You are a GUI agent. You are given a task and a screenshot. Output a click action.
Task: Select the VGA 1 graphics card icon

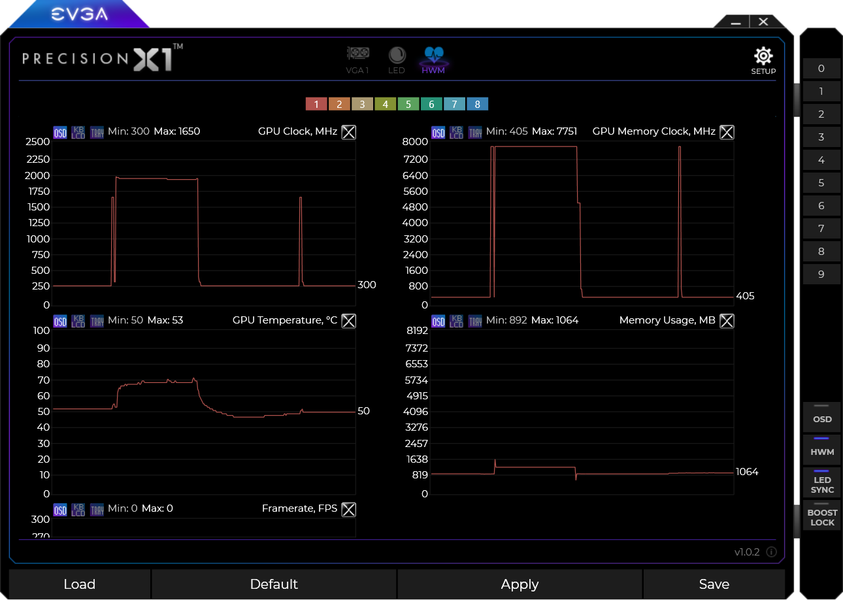pos(358,60)
